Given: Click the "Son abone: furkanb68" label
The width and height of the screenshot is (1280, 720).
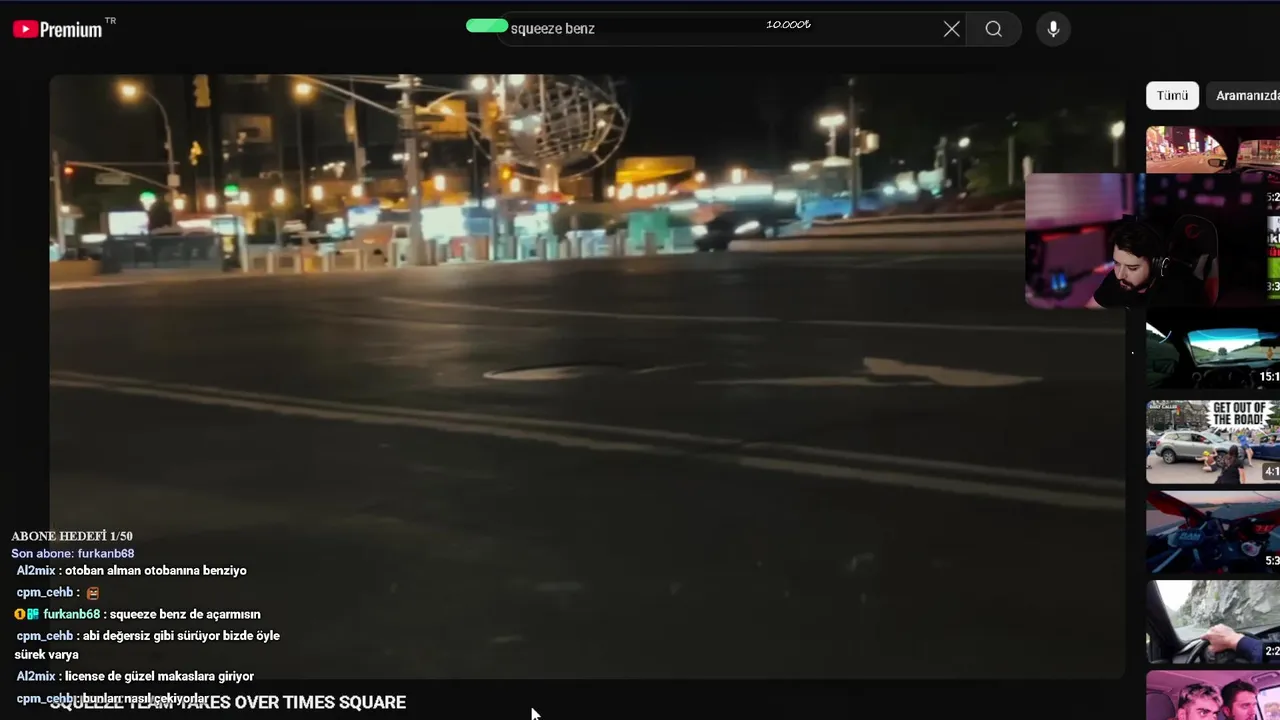Looking at the screenshot, I should click(x=73, y=553).
